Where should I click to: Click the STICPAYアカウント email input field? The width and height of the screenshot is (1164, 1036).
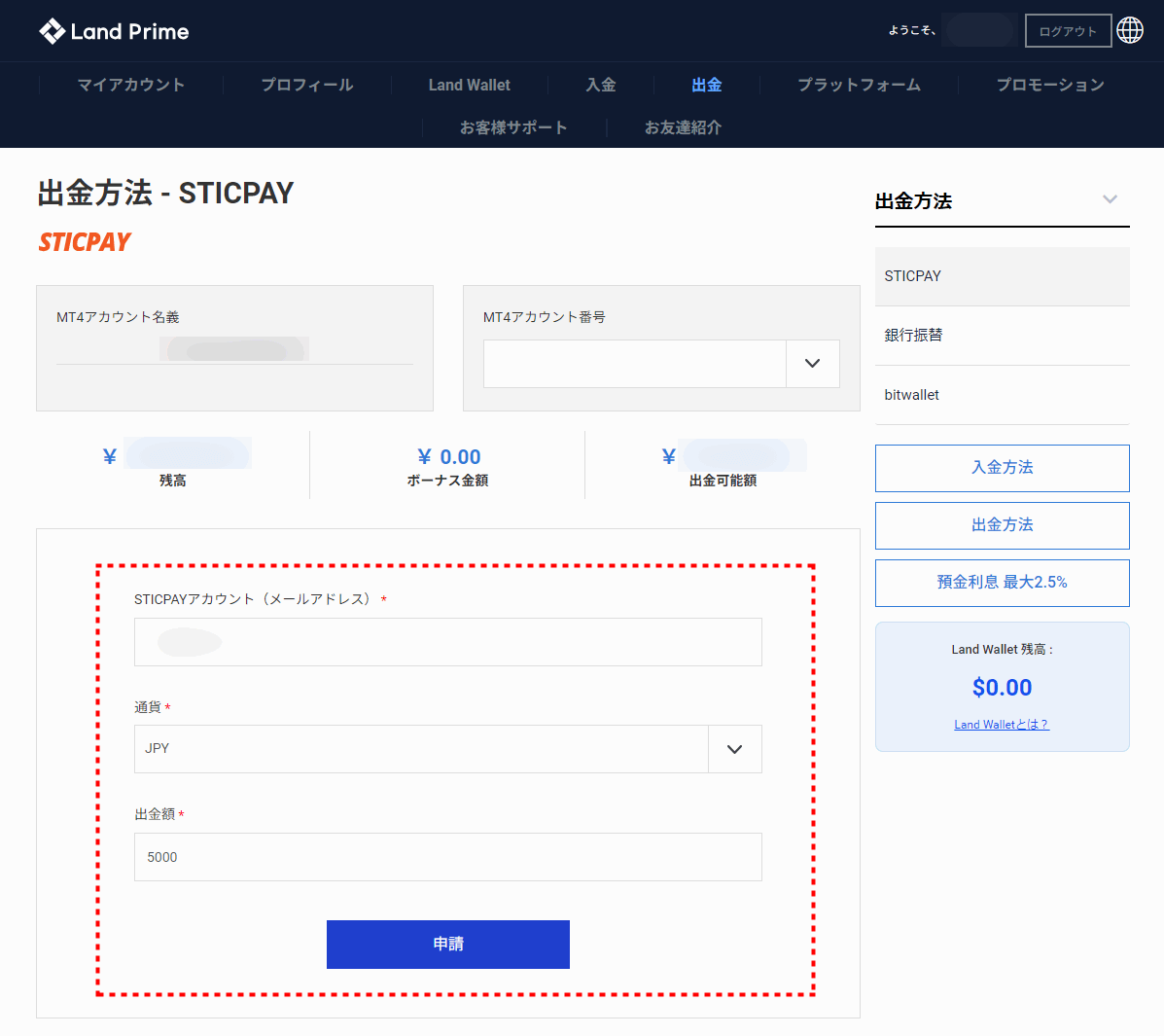(447, 642)
